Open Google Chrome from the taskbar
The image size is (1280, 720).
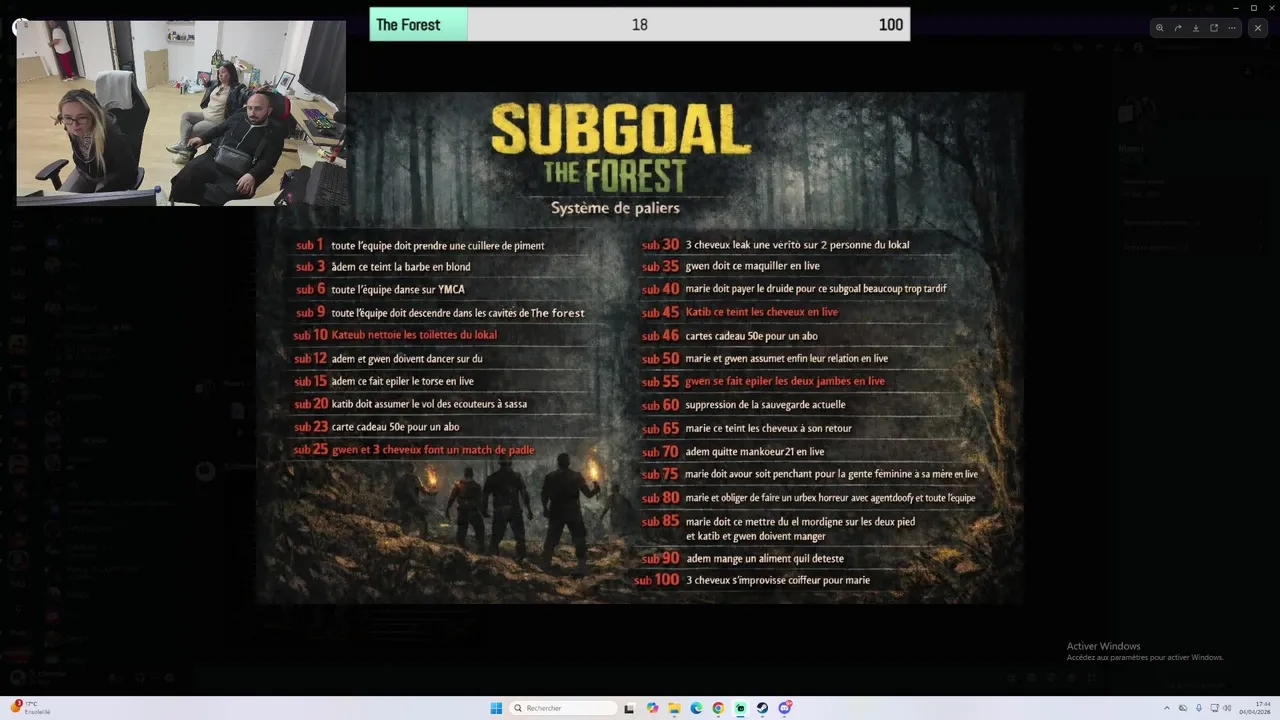[x=718, y=708]
